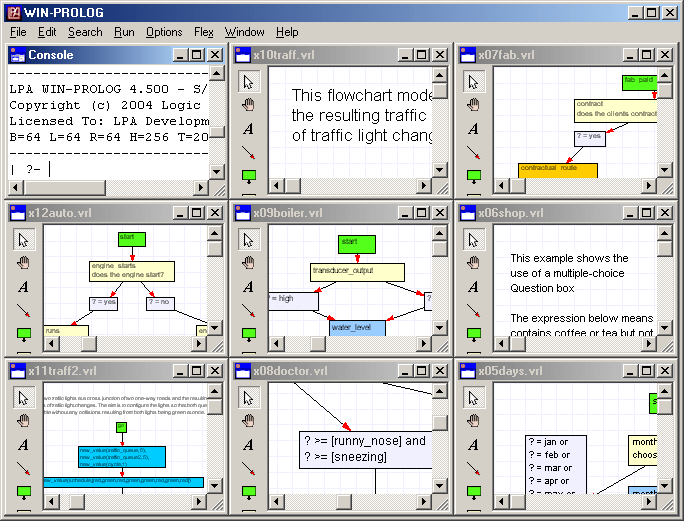Select the arrow link tool in x09boiler.vrl

coord(249,310)
